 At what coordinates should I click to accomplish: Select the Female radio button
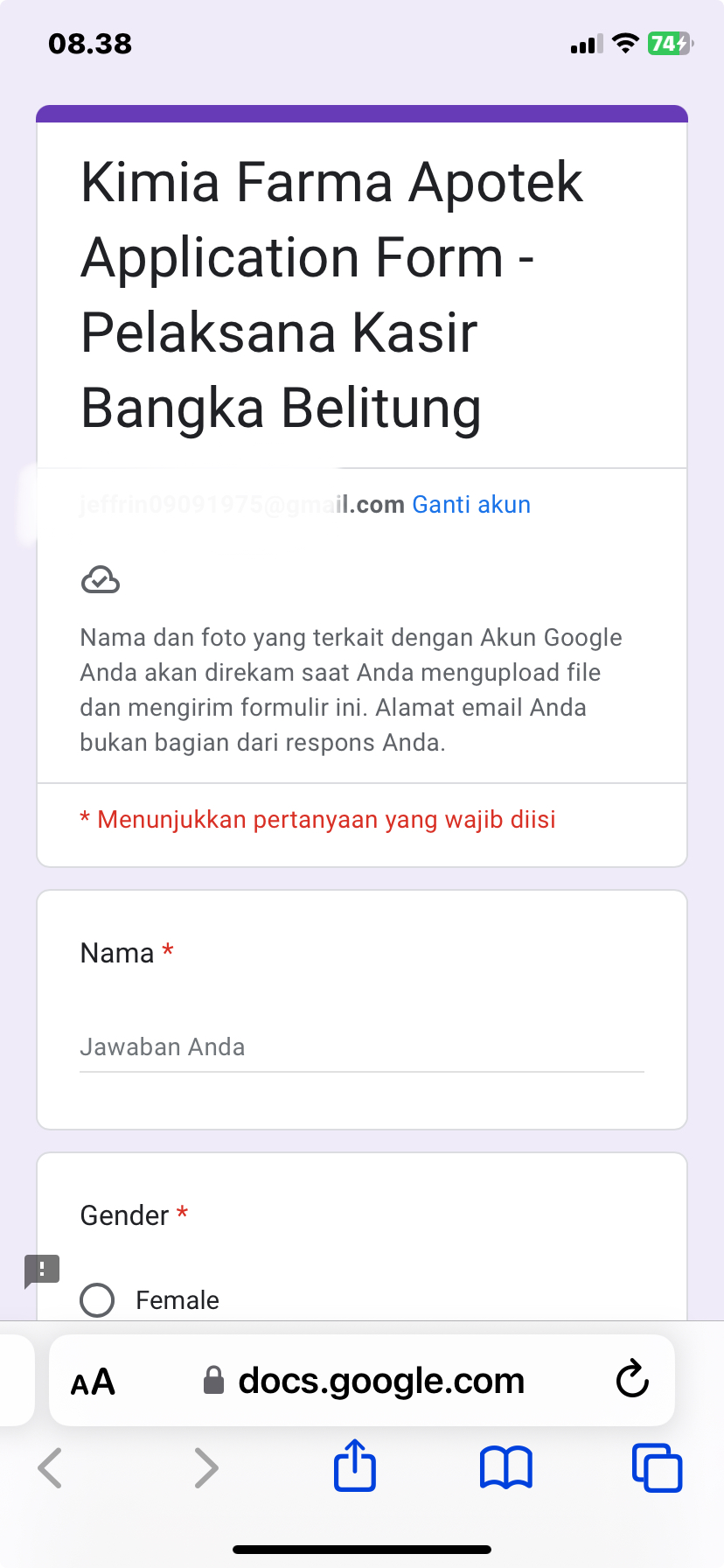click(x=97, y=1300)
